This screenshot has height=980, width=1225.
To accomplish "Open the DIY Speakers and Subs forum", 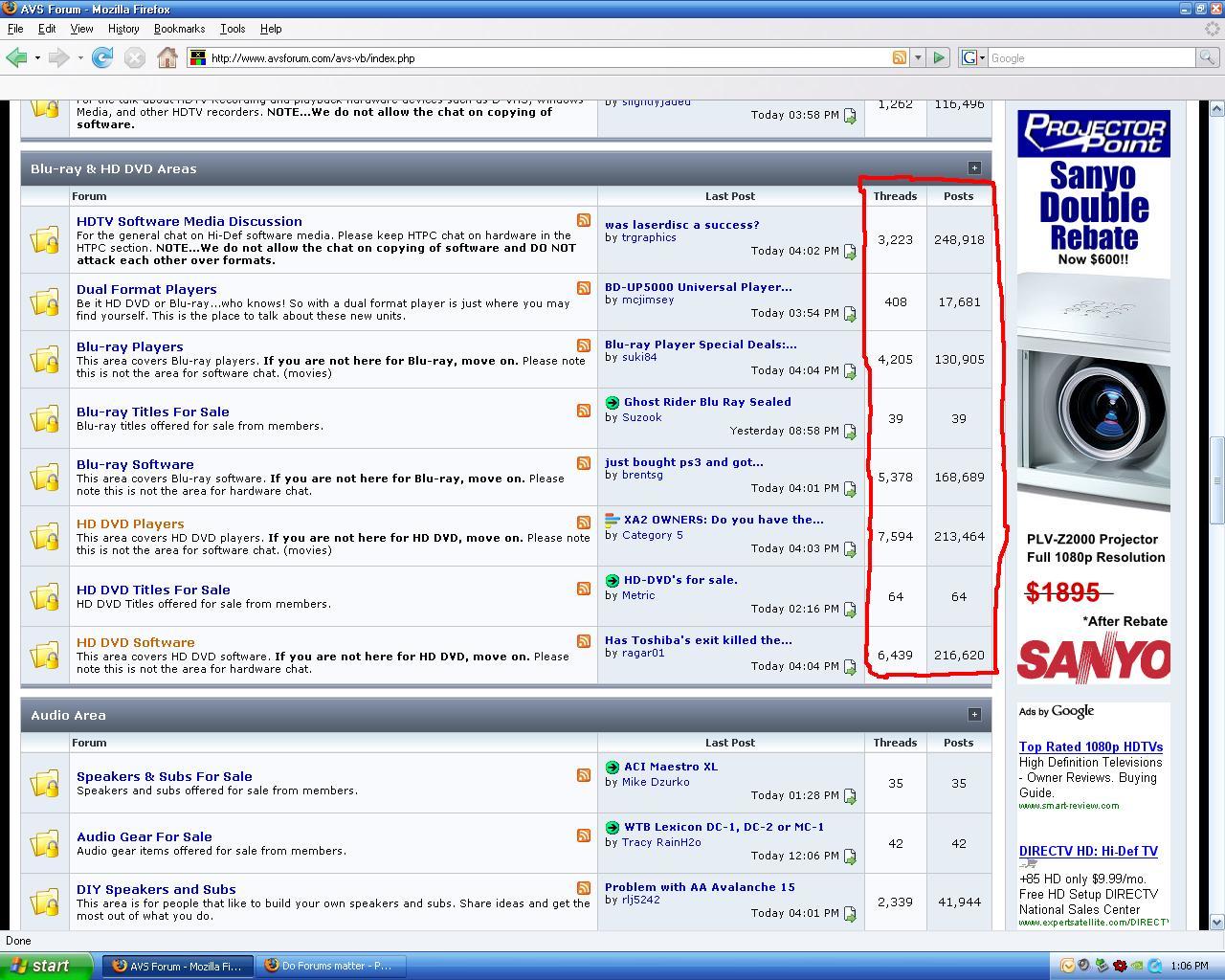I will [x=156, y=889].
